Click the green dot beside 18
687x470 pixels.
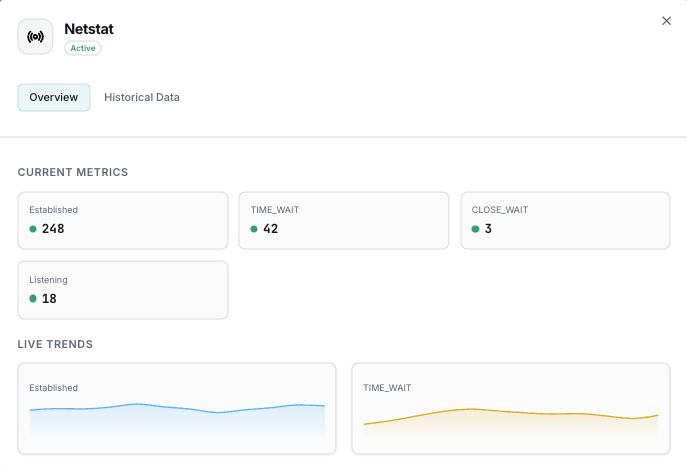[x=33, y=298]
